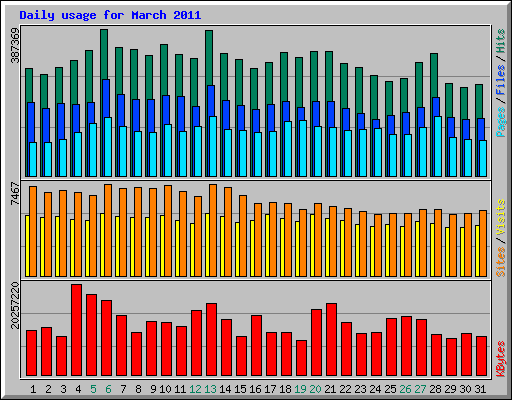
Task: Click day label 1 on x-axis
Action: click(x=33, y=389)
